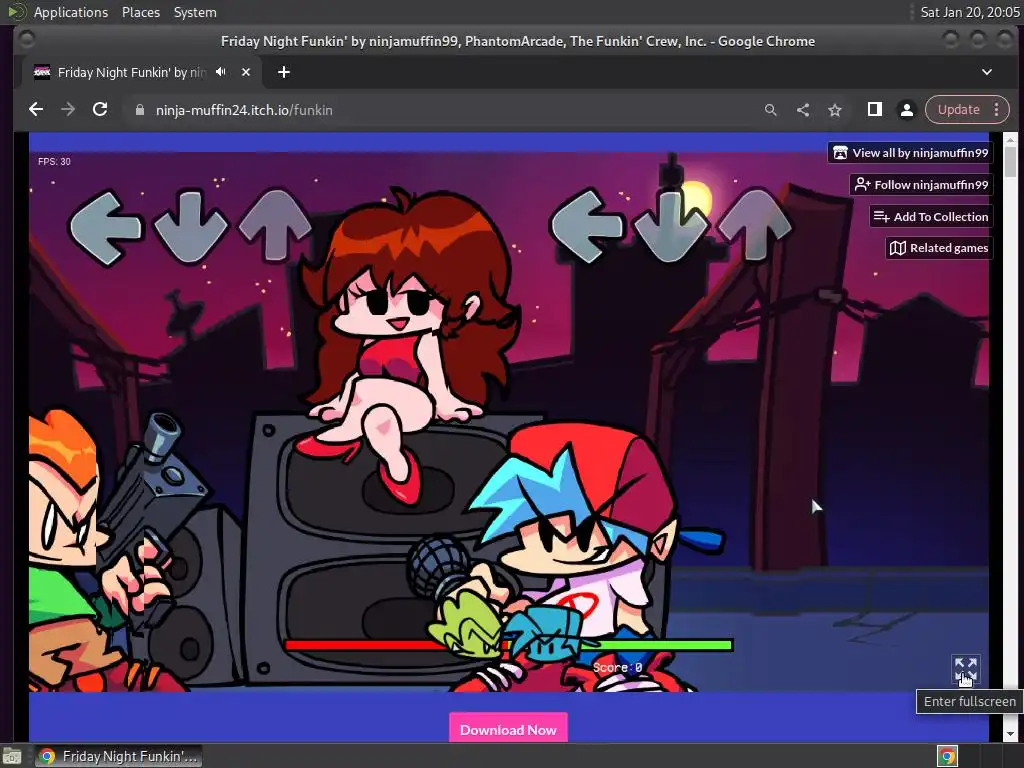Open a new tab with plus button
1024x768 pixels.
(x=283, y=72)
